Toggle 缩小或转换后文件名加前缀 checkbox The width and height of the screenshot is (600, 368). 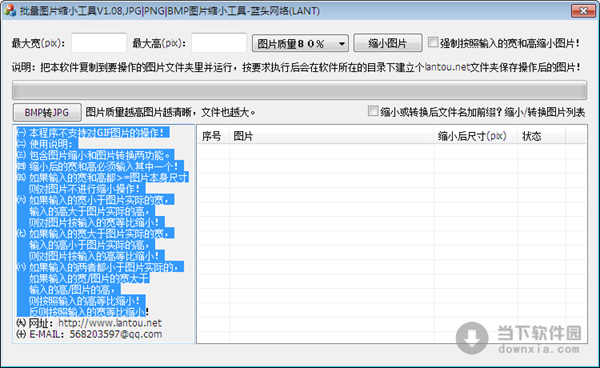[x=373, y=111]
